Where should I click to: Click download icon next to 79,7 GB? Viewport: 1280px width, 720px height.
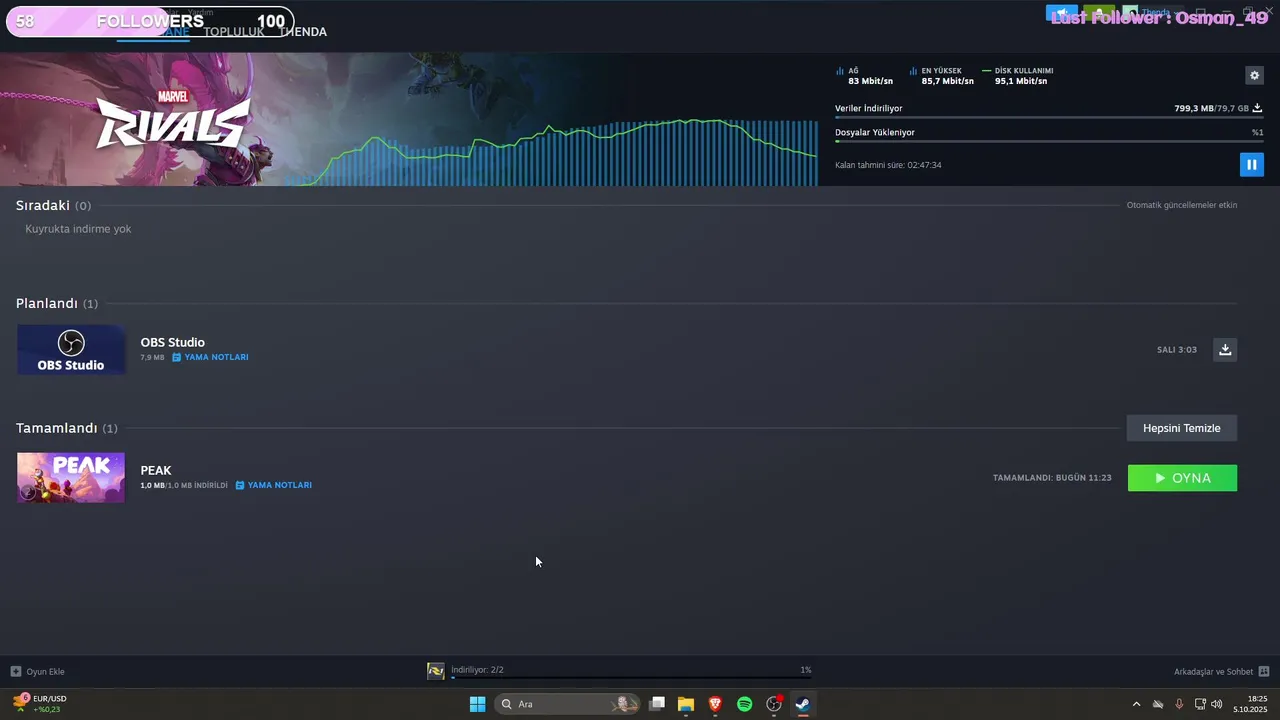click(x=1257, y=108)
